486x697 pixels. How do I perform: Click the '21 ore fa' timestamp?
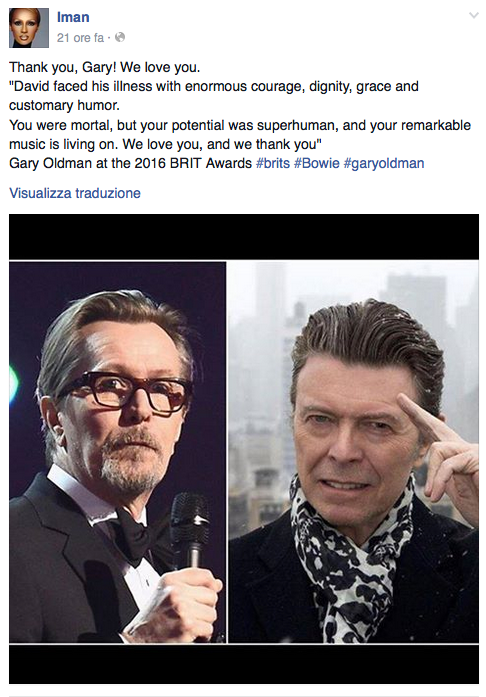[x=80, y=38]
